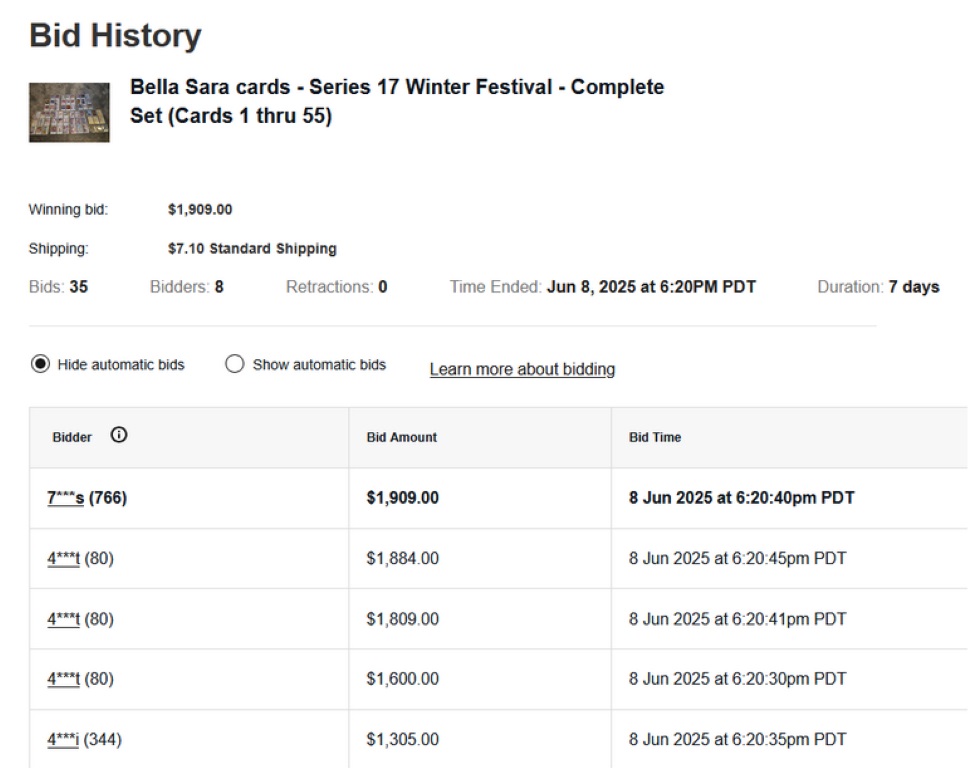Click the Bid Amount column header

click(401, 437)
